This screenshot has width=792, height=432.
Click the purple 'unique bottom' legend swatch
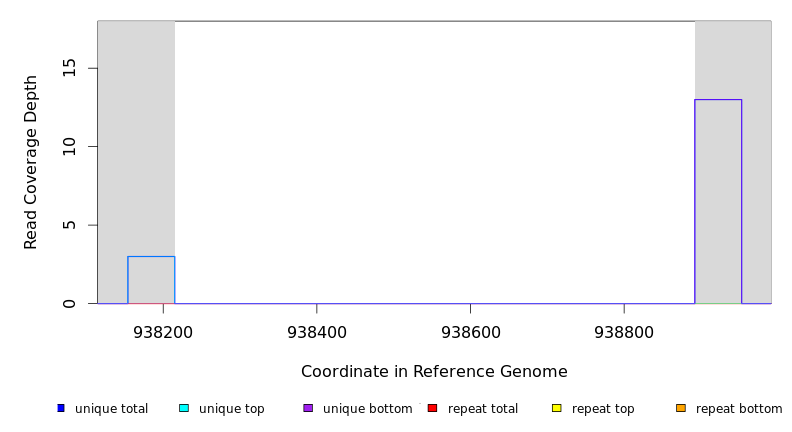click(308, 408)
